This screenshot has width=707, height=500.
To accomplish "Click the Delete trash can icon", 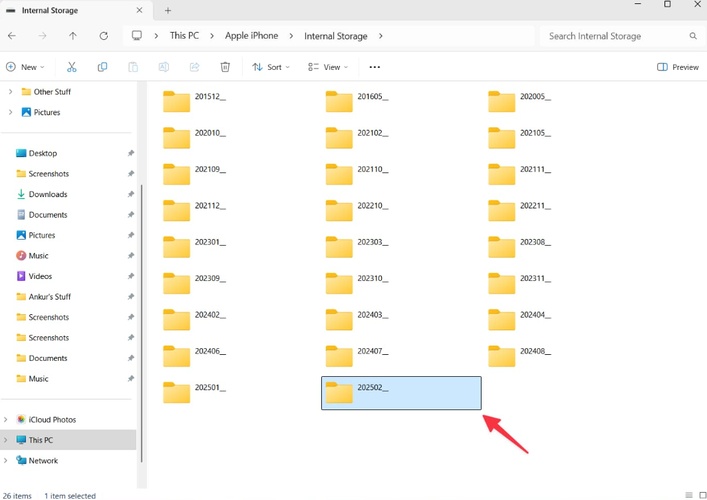I will pyautogui.click(x=225, y=67).
